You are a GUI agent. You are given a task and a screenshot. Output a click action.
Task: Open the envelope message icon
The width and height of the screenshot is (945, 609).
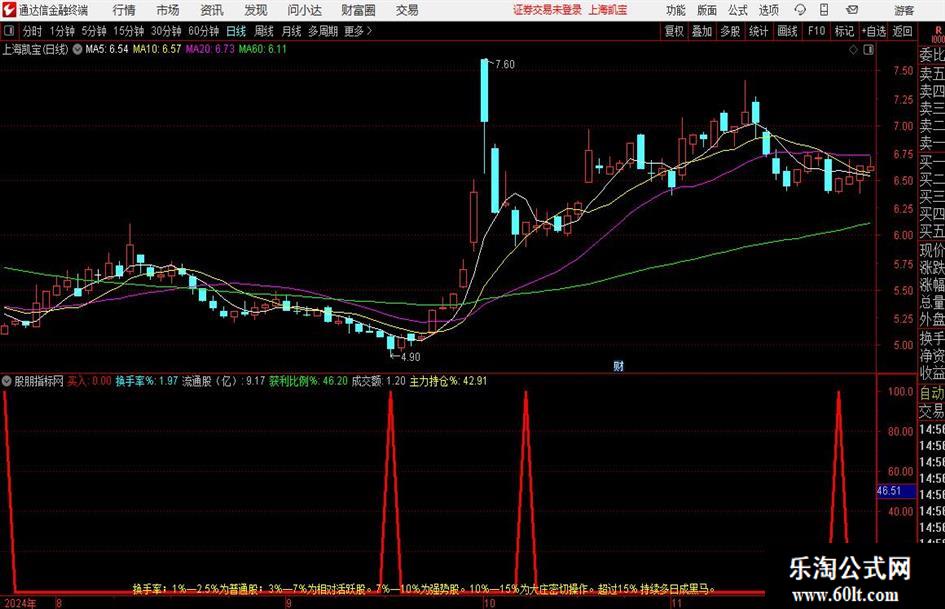click(852, 10)
